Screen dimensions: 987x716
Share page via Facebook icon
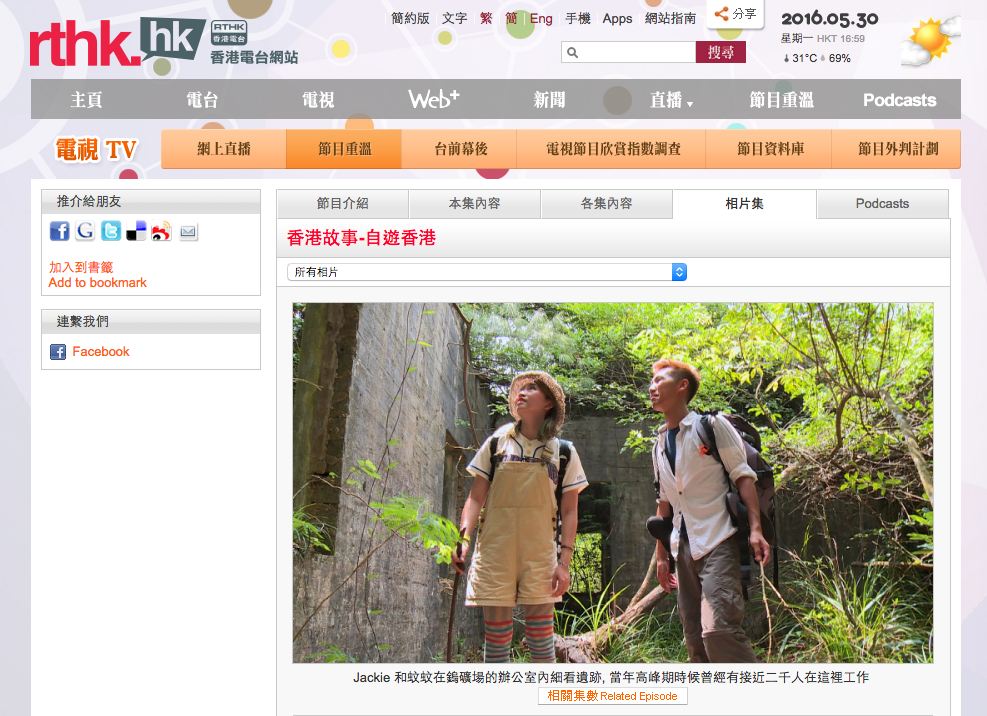59,231
